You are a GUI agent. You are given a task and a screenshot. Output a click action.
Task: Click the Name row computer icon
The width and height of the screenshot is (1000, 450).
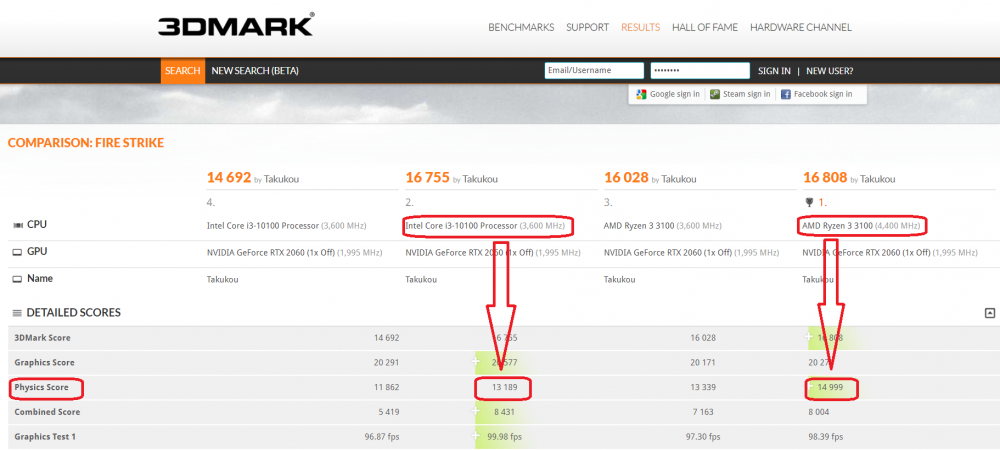pos(17,279)
